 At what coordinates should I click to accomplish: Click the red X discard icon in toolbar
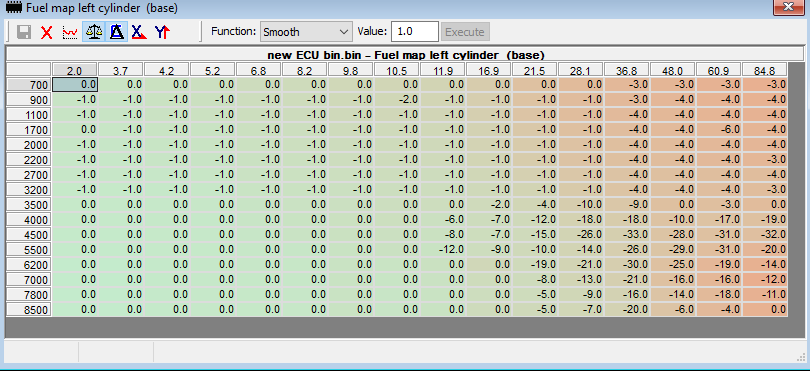47,32
